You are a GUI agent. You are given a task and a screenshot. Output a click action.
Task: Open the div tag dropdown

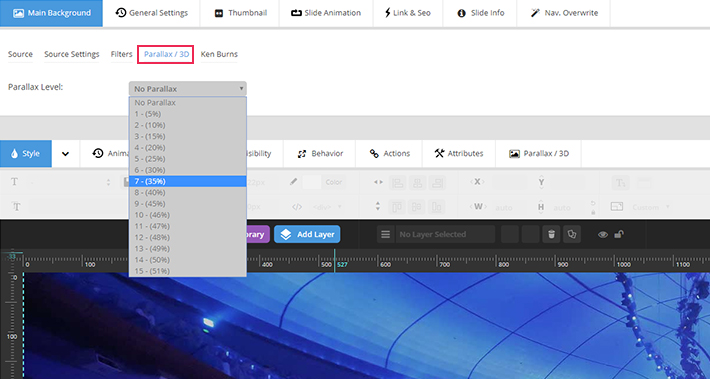(327, 207)
